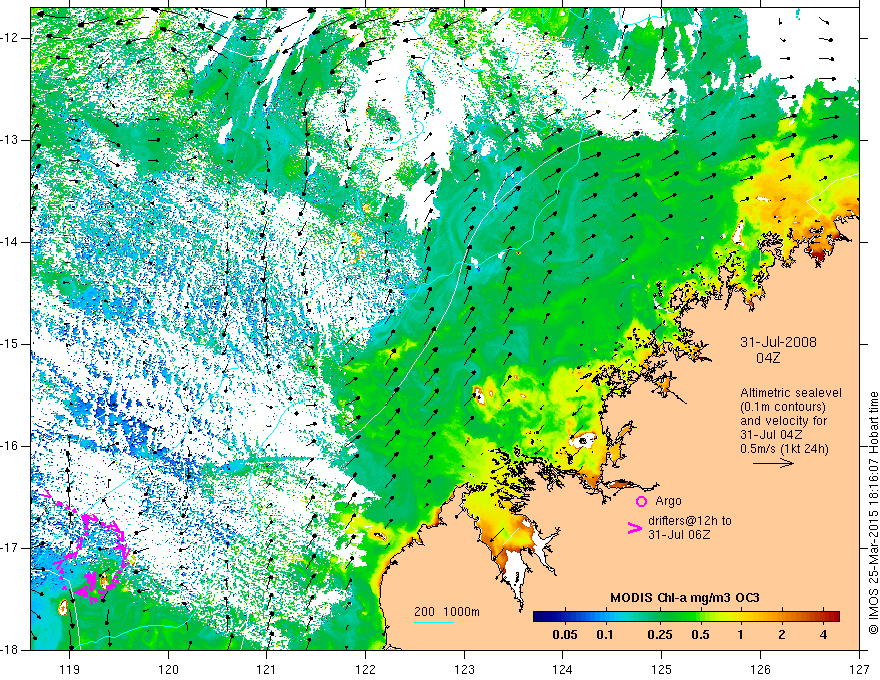Click latitude axis label -16
Screen dimensions: 880x680
(10, 446)
